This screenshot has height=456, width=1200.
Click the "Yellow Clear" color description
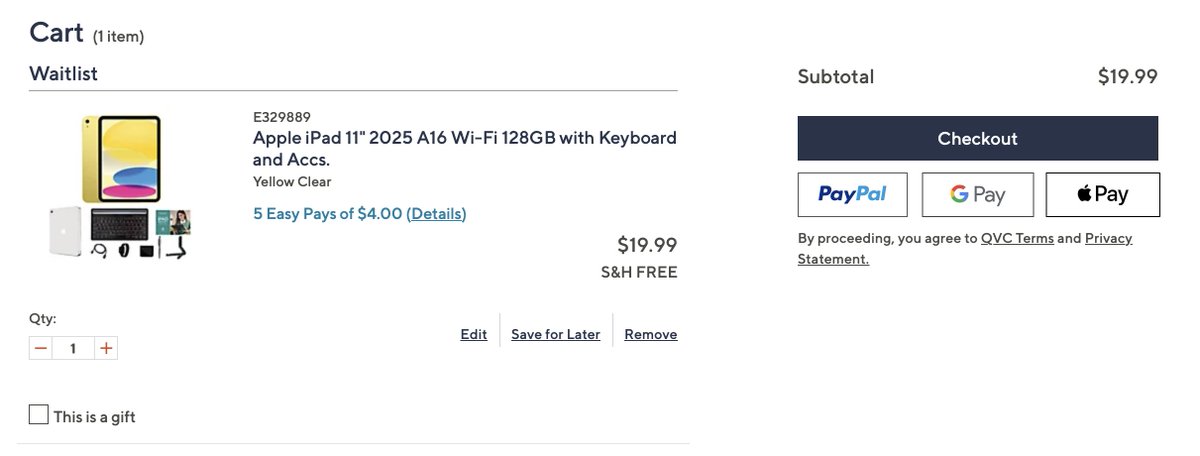pyautogui.click(x=292, y=182)
